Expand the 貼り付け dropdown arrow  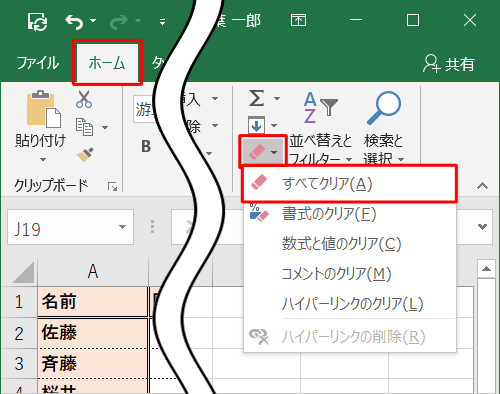[x=43, y=160]
